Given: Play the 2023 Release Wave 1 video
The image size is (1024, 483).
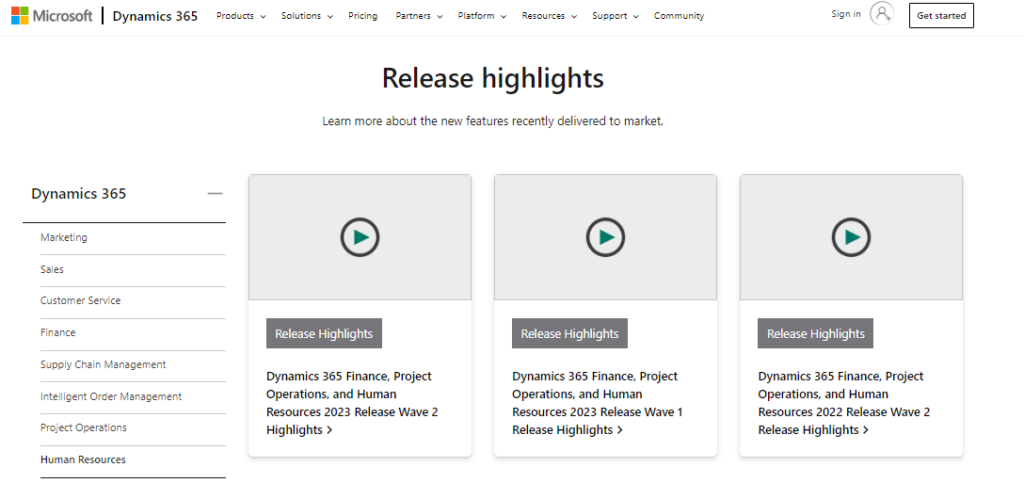Looking at the screenshot, I should point(605,237).
